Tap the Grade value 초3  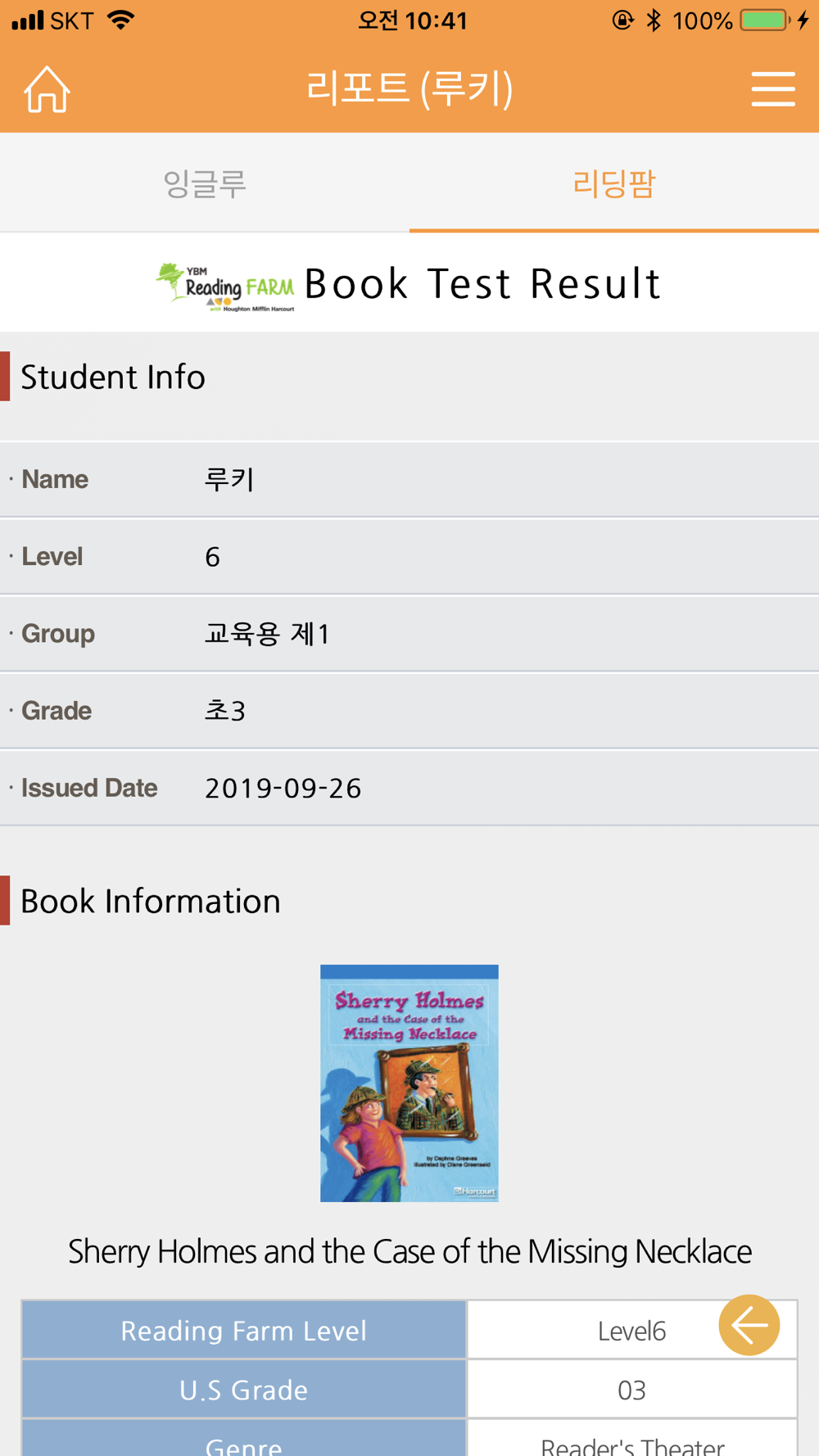[x=225, y=711]
